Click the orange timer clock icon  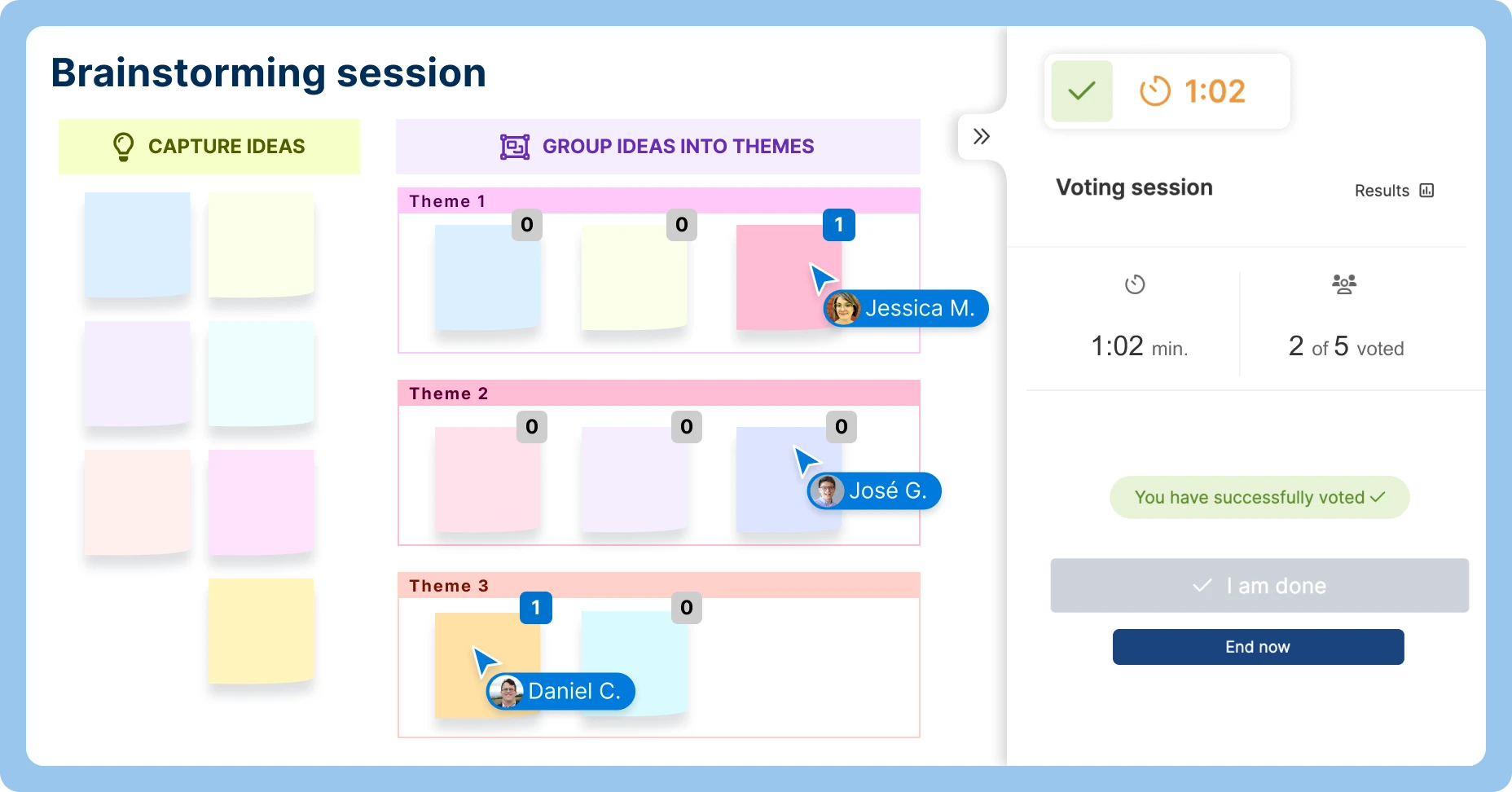pos(1154,91)
